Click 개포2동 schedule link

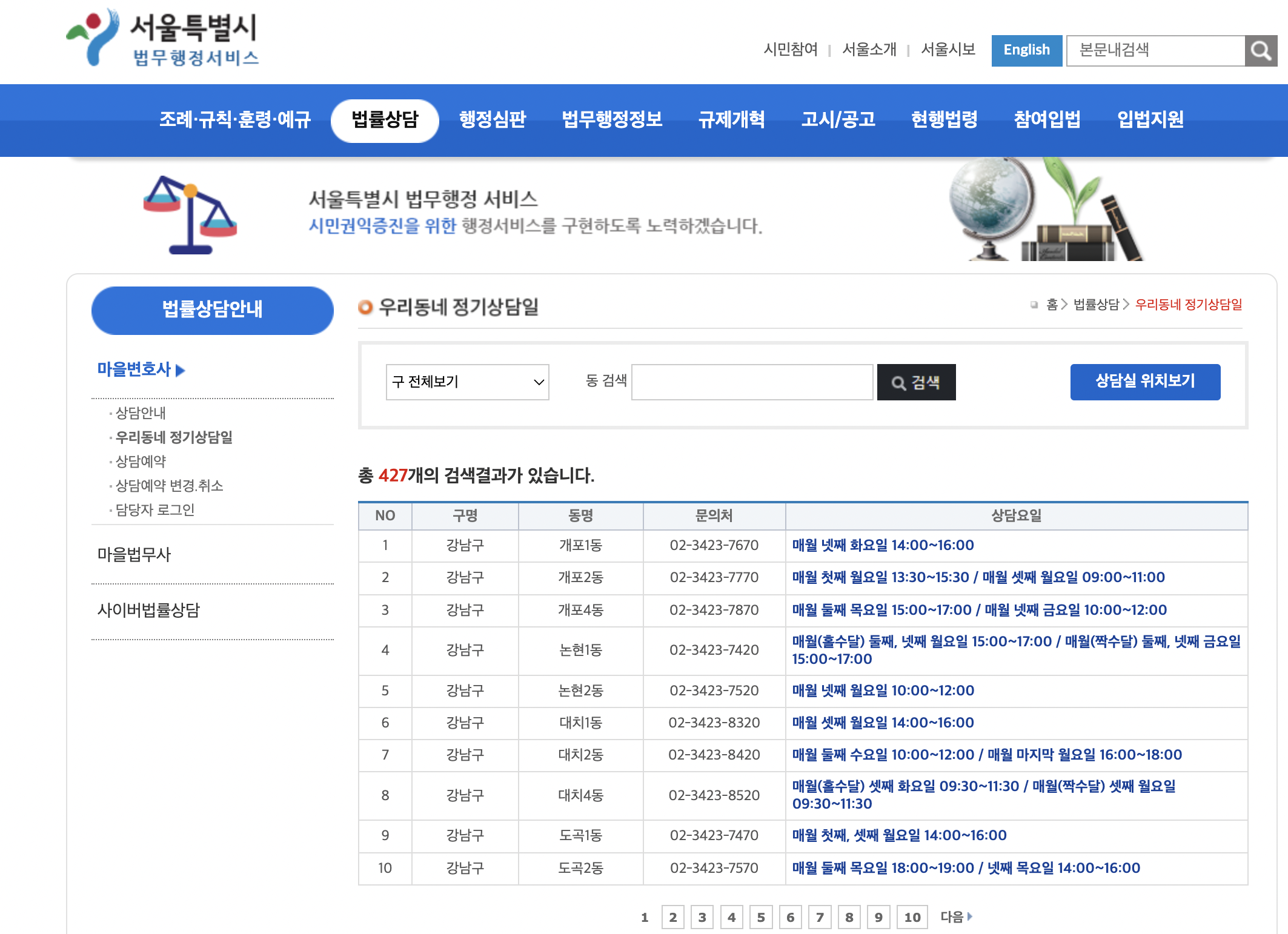(x=978, y=577)
